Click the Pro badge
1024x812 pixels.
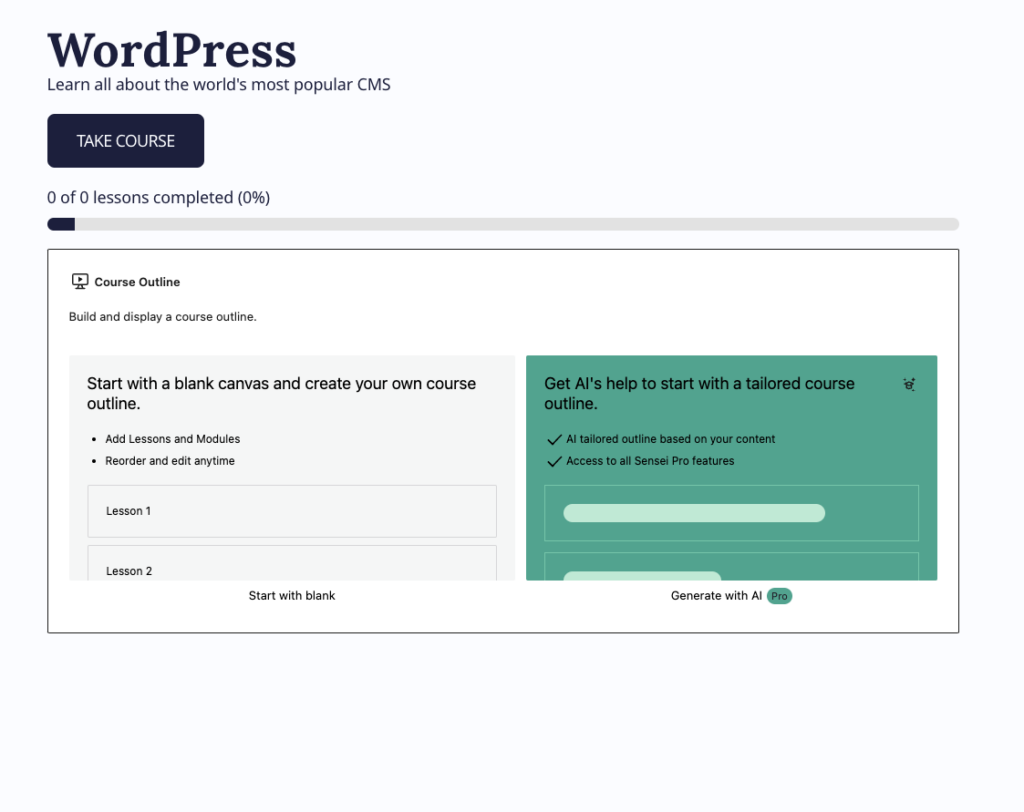click(779, 596)
